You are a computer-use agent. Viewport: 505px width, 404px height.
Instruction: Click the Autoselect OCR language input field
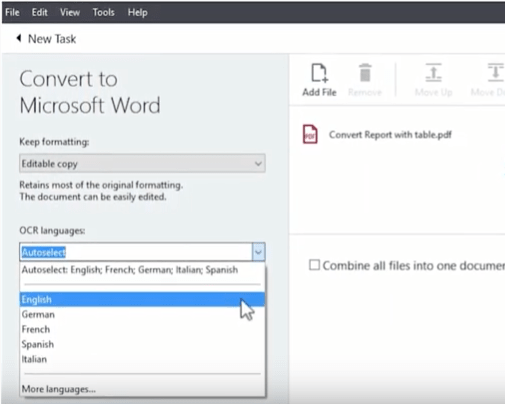pos(136,252)
